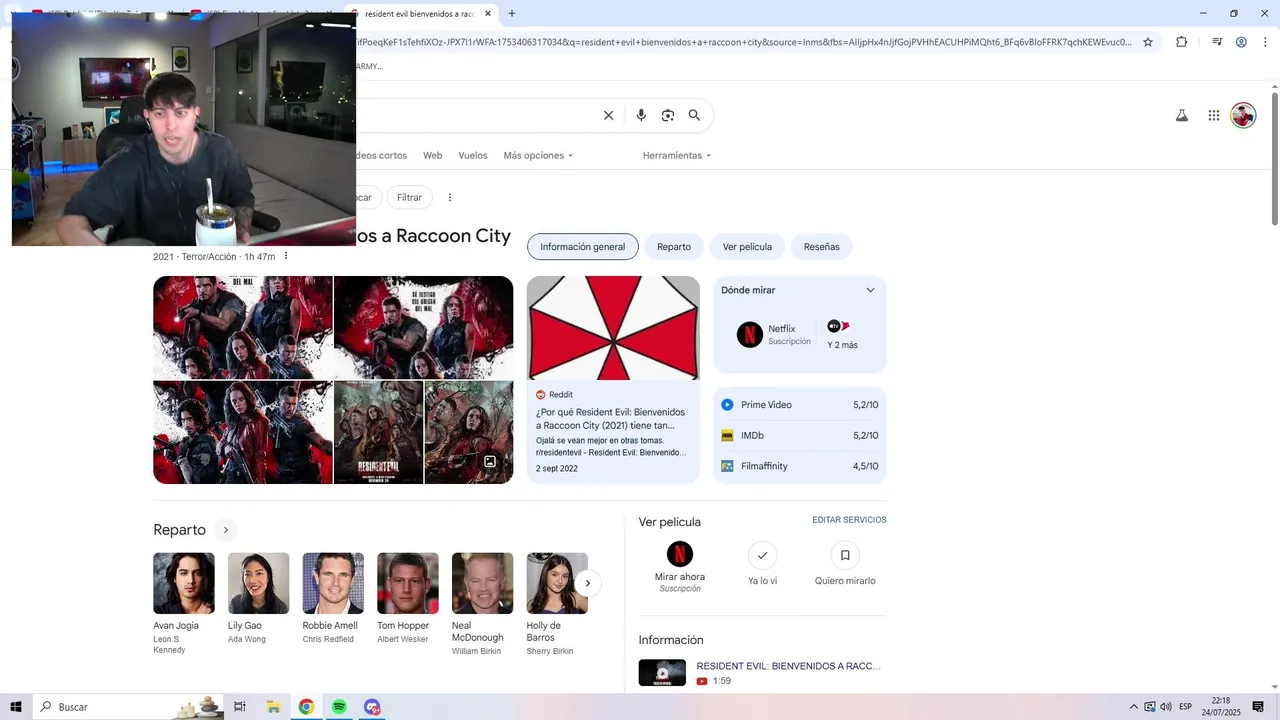
Task: Open Chrome media controls icon
Action: 1217,42
